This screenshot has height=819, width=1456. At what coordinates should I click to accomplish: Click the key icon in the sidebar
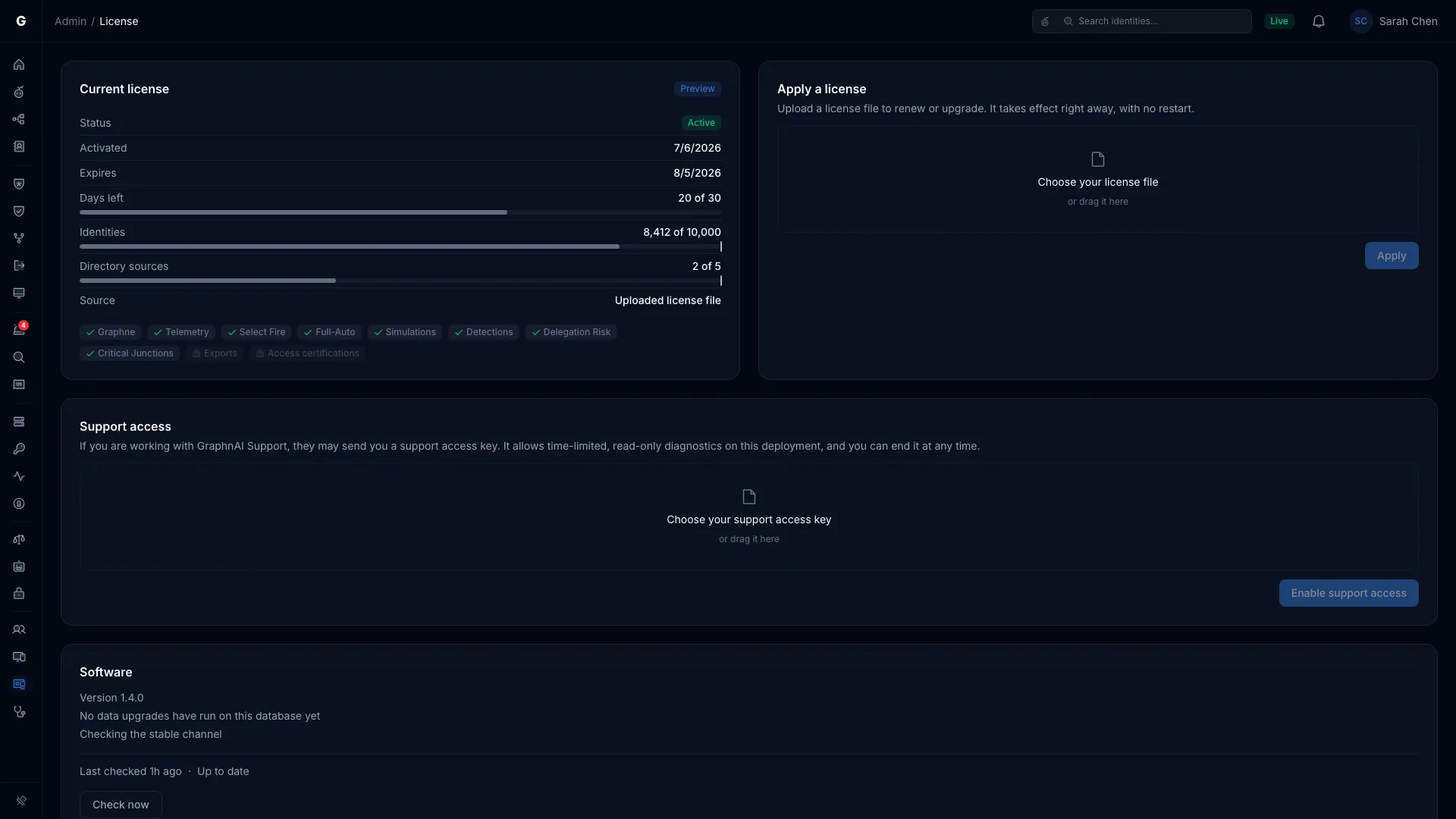click(19, 449)
